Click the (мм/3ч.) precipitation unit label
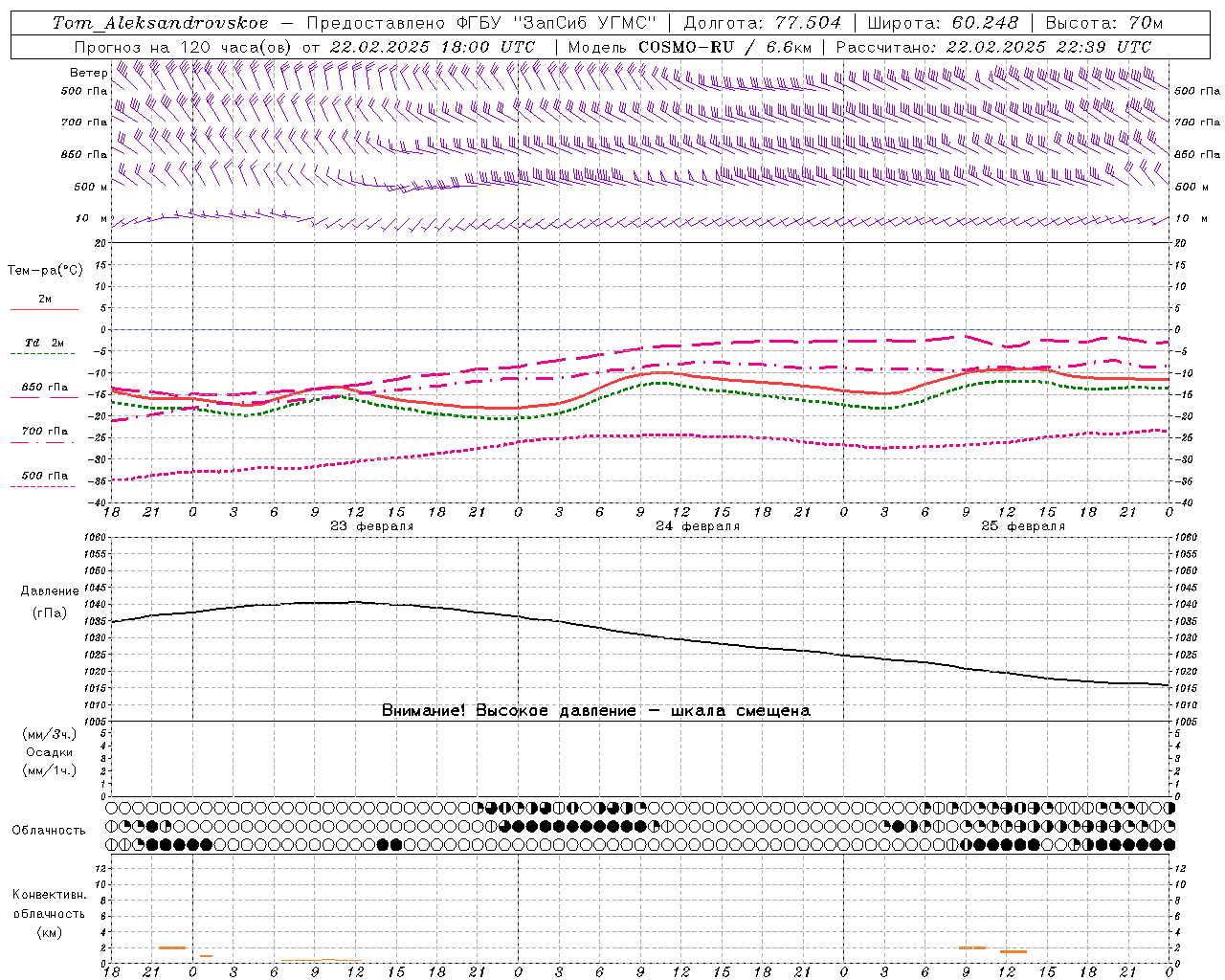The width and height of the screenshot is (1225, 980). pyautogui.click(x=49, y=734)
